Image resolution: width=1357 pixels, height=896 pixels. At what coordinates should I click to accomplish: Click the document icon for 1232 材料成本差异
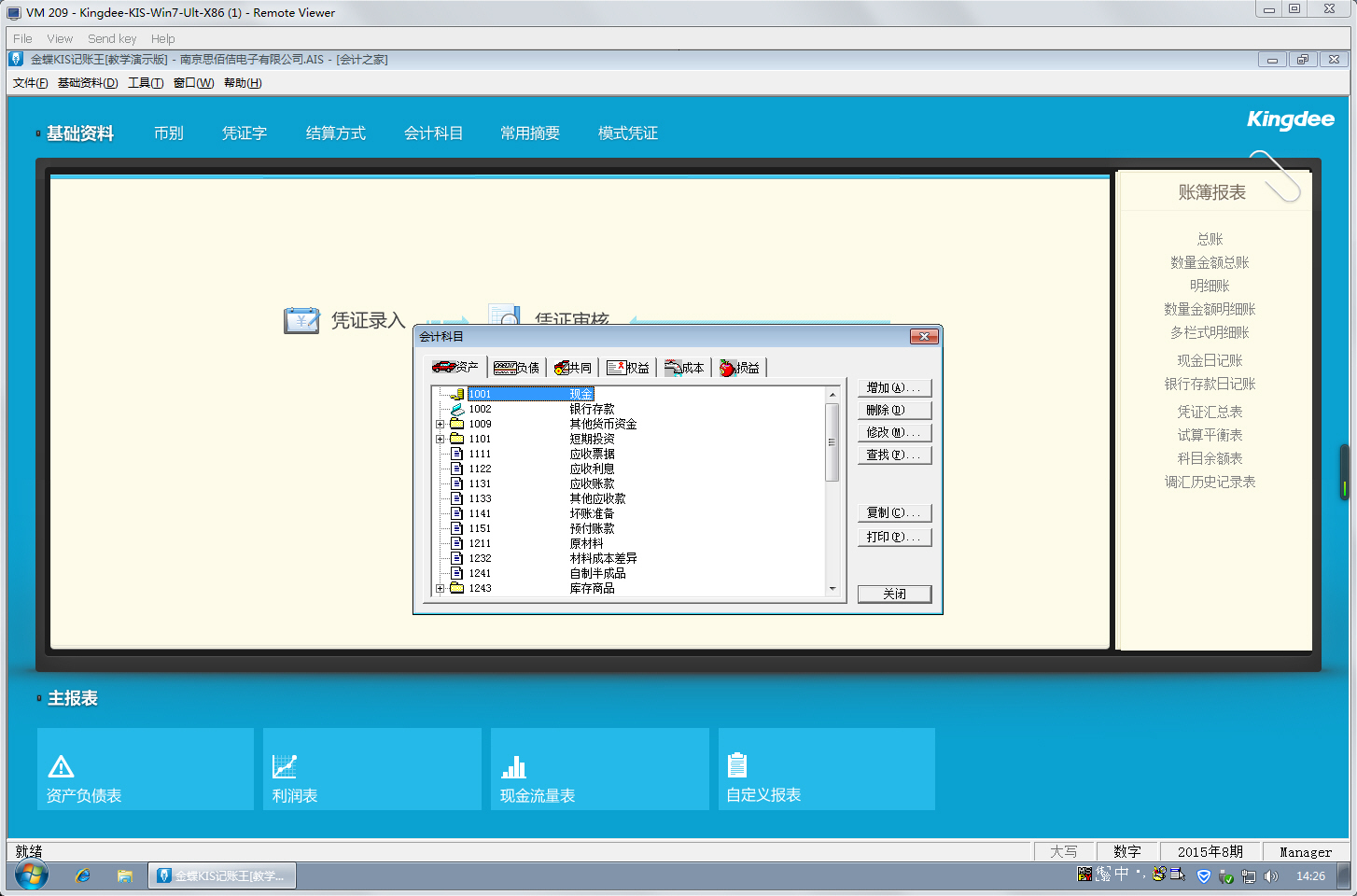[457, 558]
